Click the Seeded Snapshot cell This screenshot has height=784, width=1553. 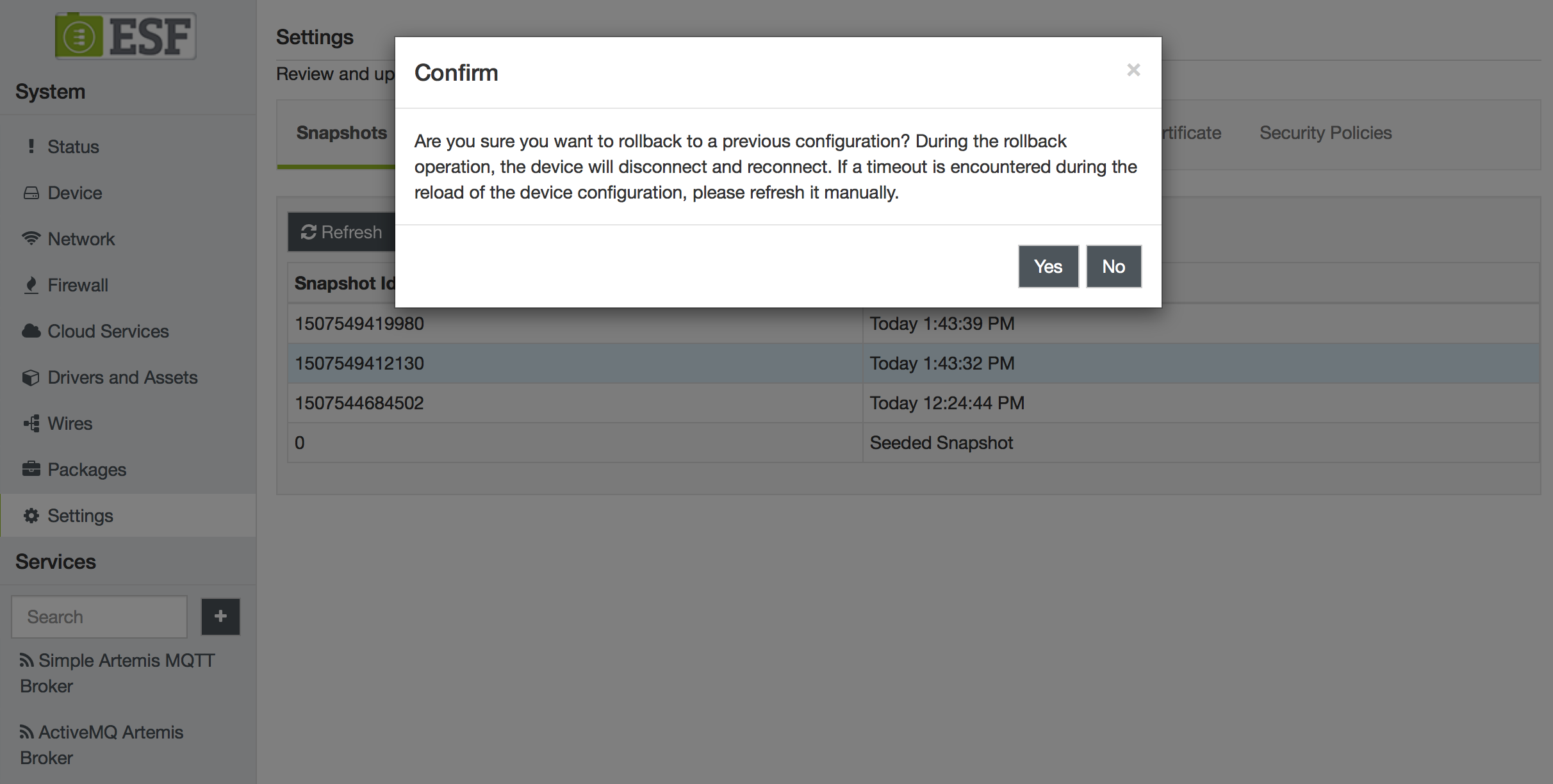[x=1201, y=443]
